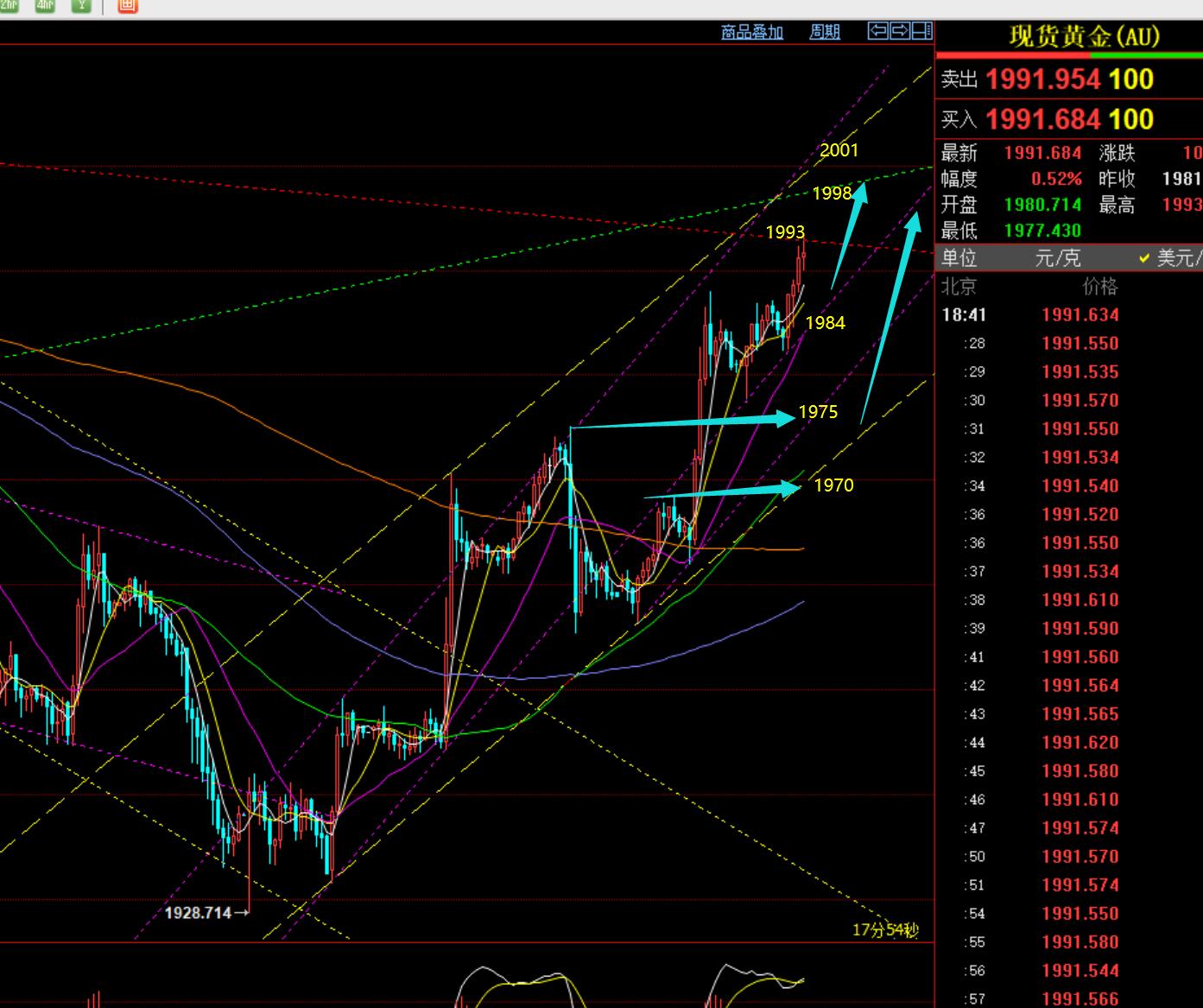Click the right arrow chart navigation icon
1203x1008 pixels.
pos(899,31)
